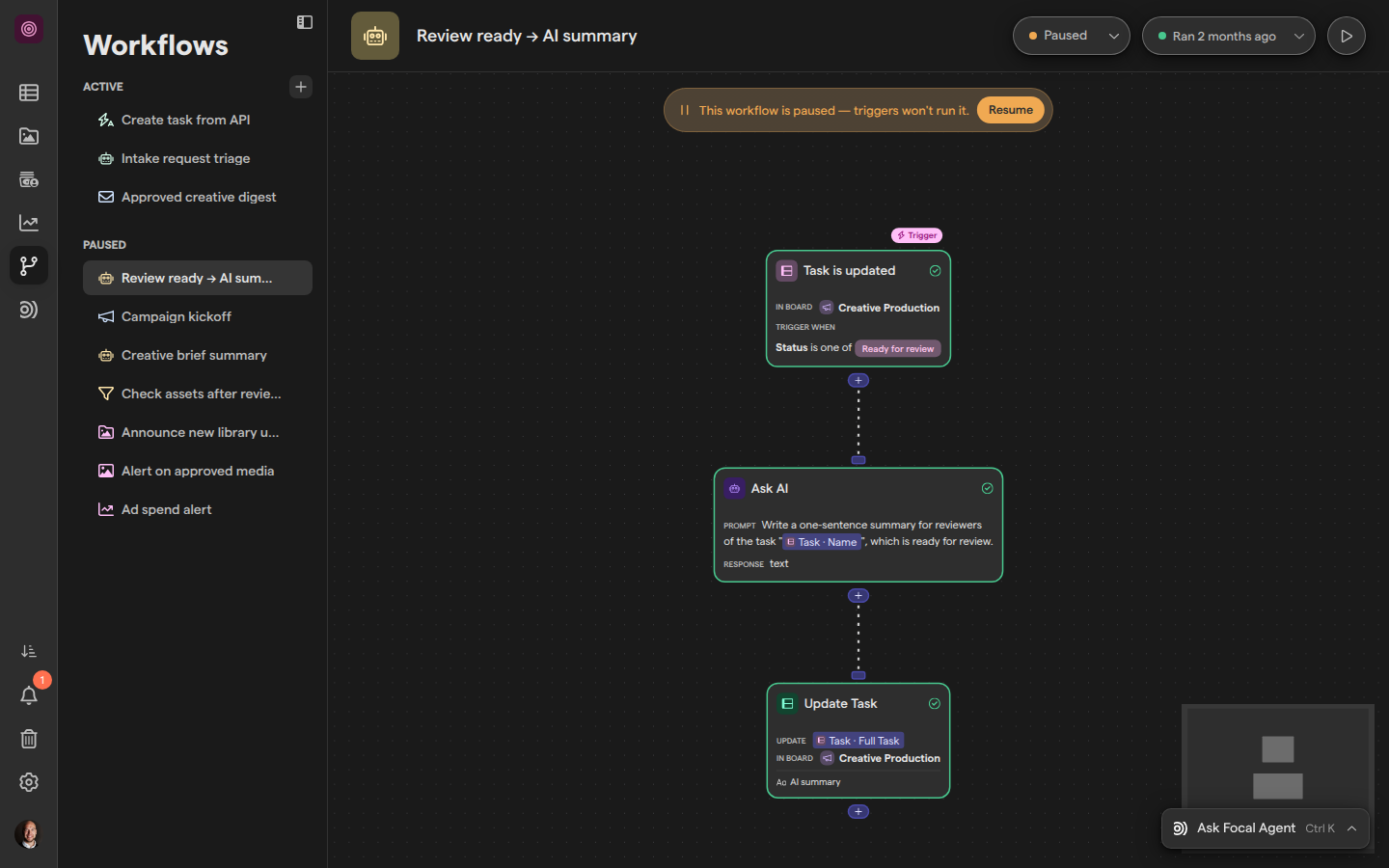Open notifications bell with badge
Image resolution: width=1389 pixels, height=868 pixels.
pyautogui.click(x=29, y=695)
